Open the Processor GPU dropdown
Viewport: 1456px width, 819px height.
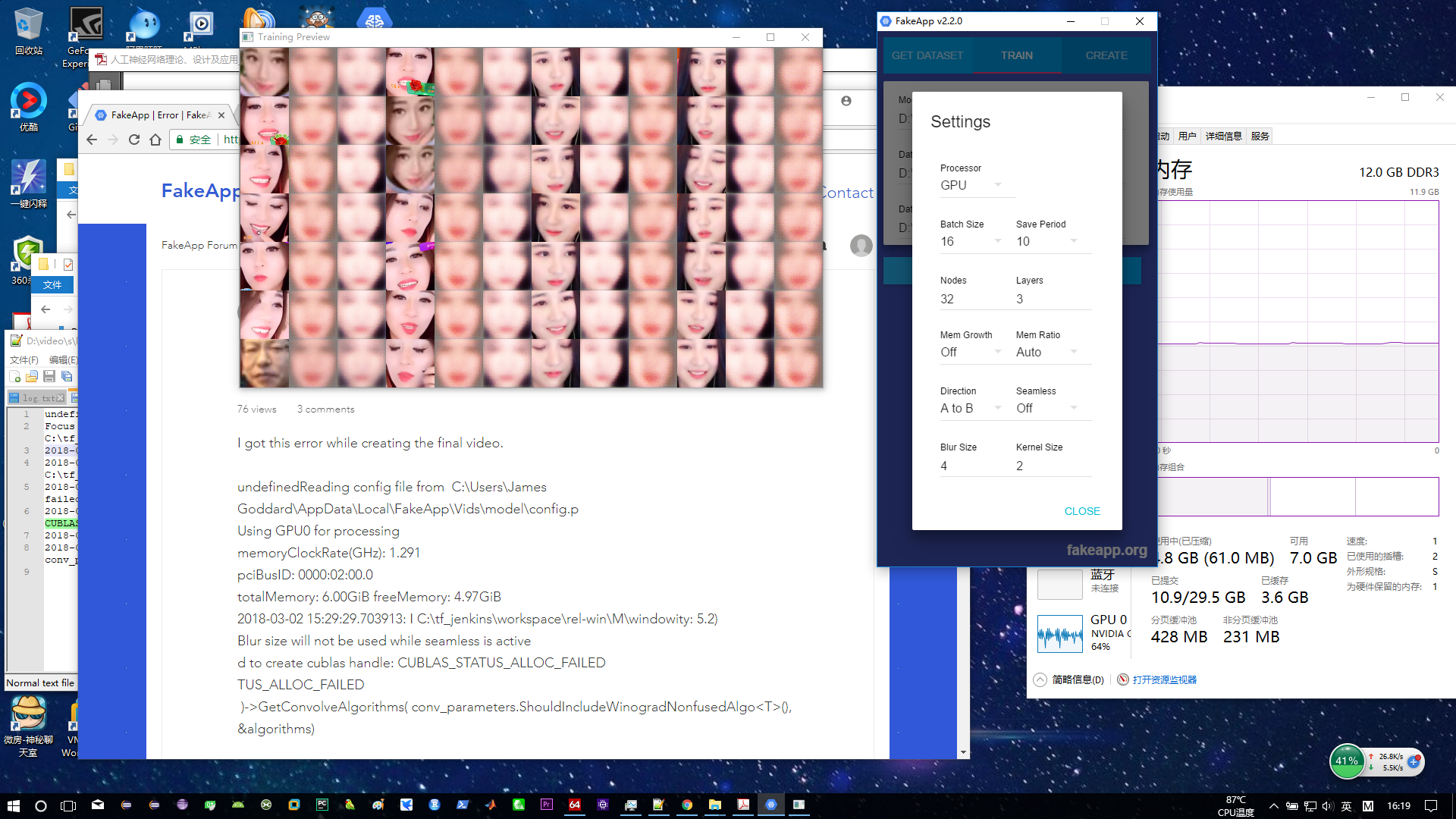(971, 185)
